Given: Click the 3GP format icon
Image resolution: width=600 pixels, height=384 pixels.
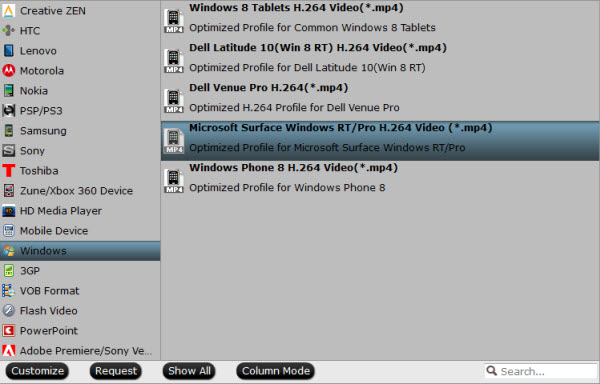Looking at the screenshot, I should click(8, 270).
